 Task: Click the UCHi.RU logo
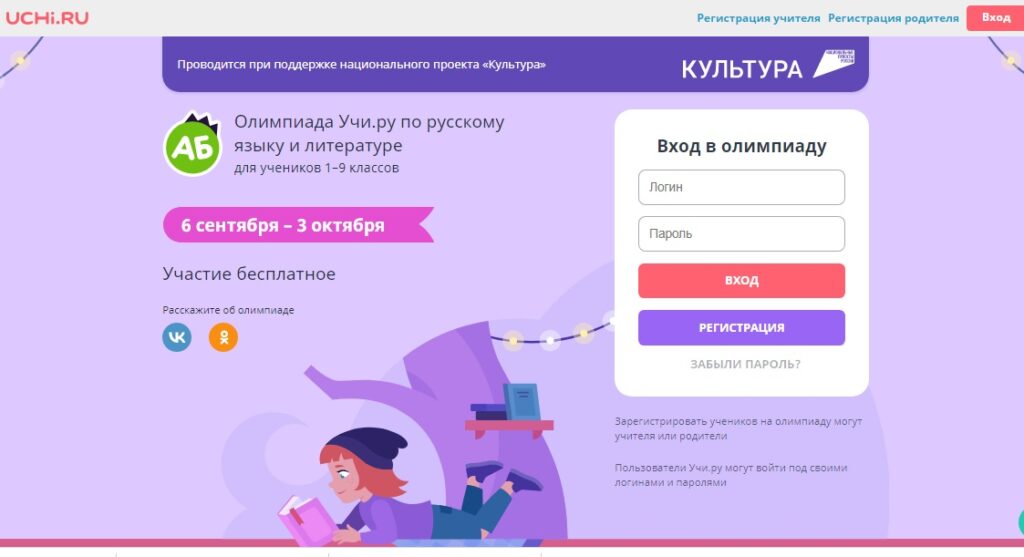(47, 18)
